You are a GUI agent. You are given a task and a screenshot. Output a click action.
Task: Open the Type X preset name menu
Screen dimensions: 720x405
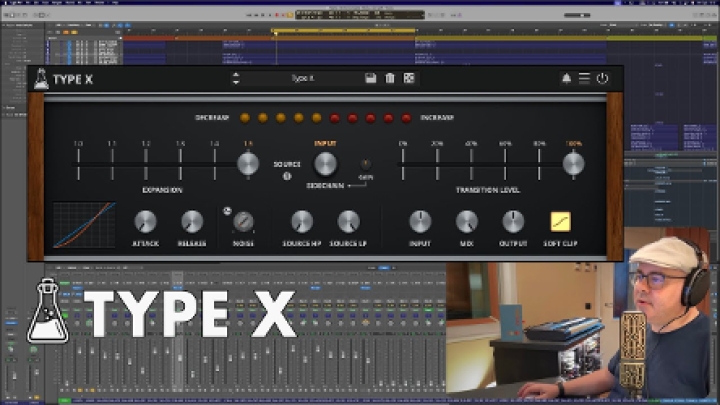[303, 79]
